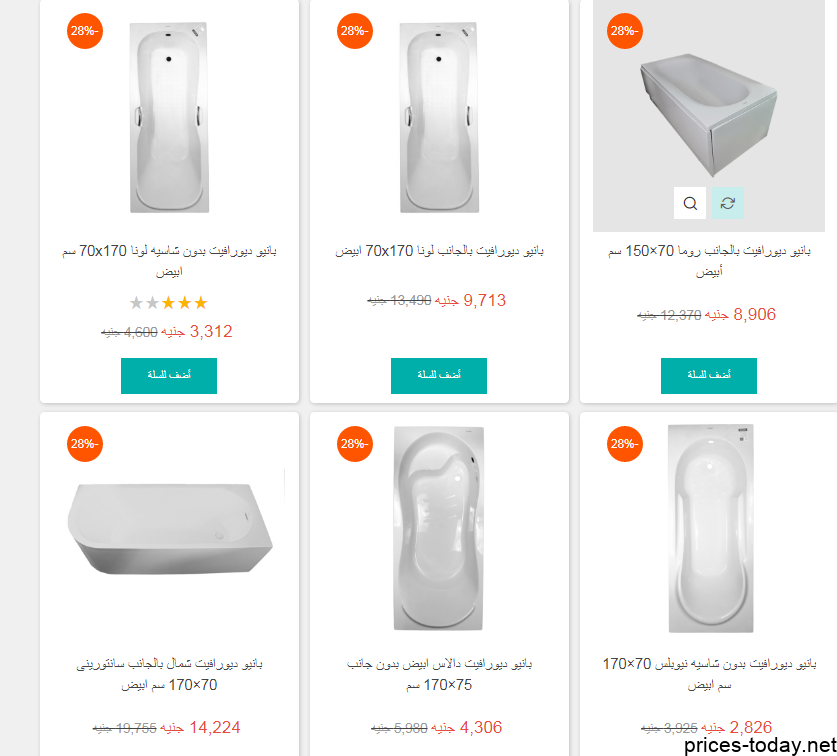The width and height of the screenshot is (837, 756).
Task: Add the 3,312 pound Luna bathtub to cart
Action: click(169, 376)
